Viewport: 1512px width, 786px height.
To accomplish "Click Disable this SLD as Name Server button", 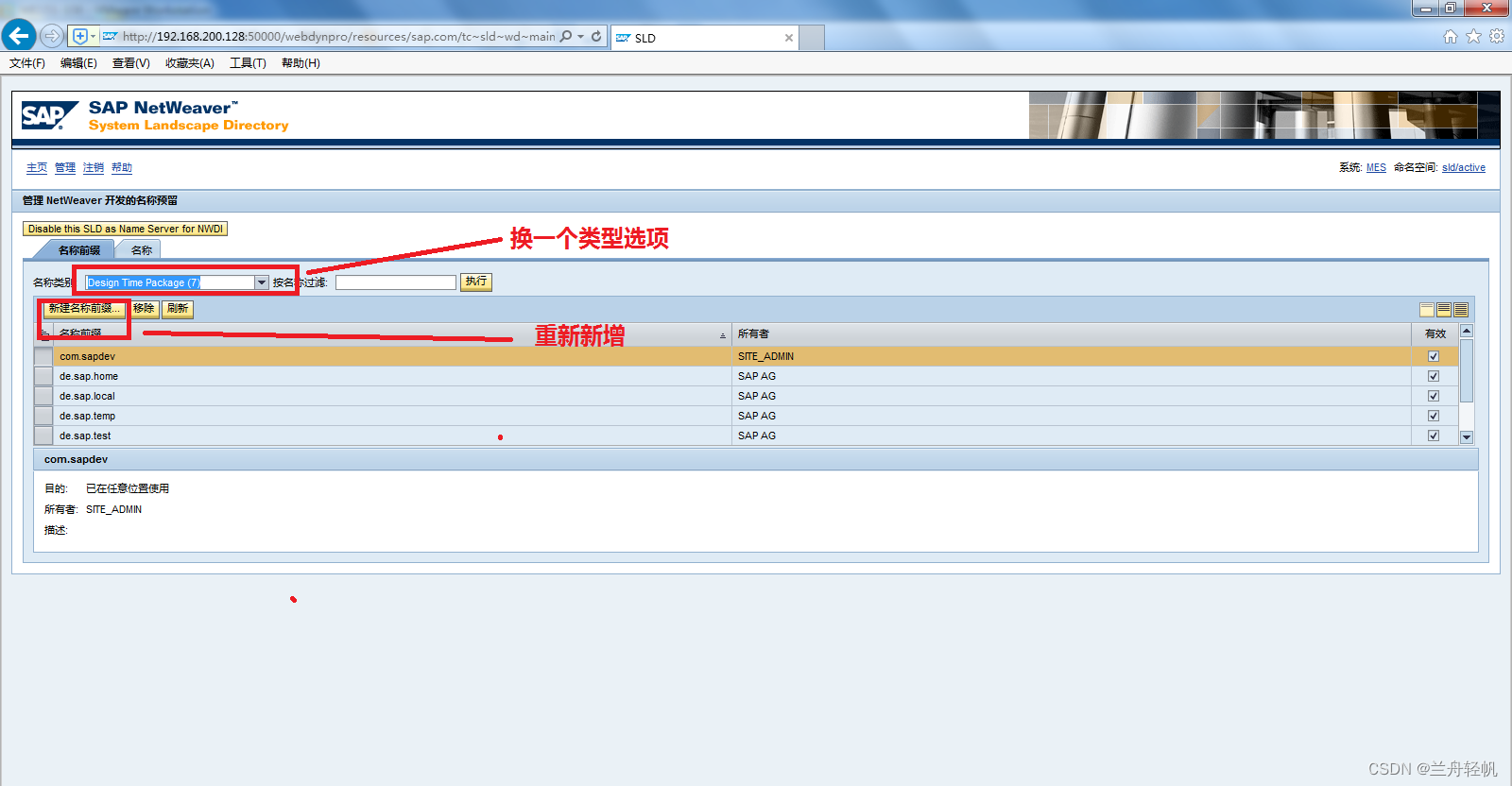I will coord(125,229).
